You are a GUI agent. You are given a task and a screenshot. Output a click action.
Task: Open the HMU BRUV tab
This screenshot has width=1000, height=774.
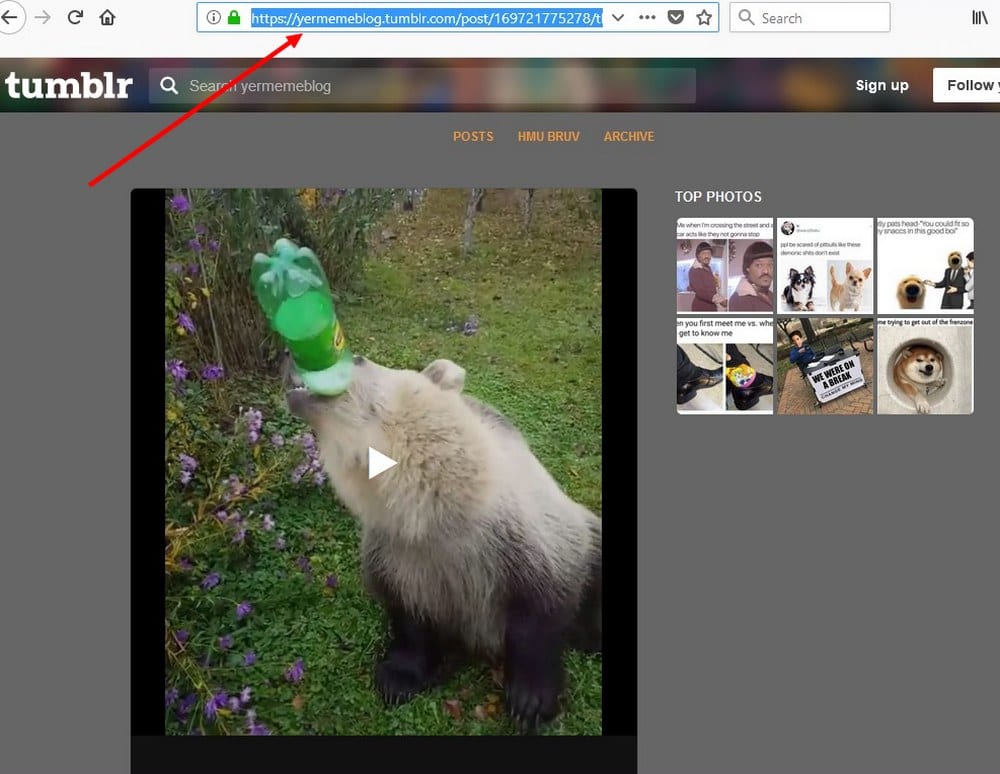tap(548, 136)
